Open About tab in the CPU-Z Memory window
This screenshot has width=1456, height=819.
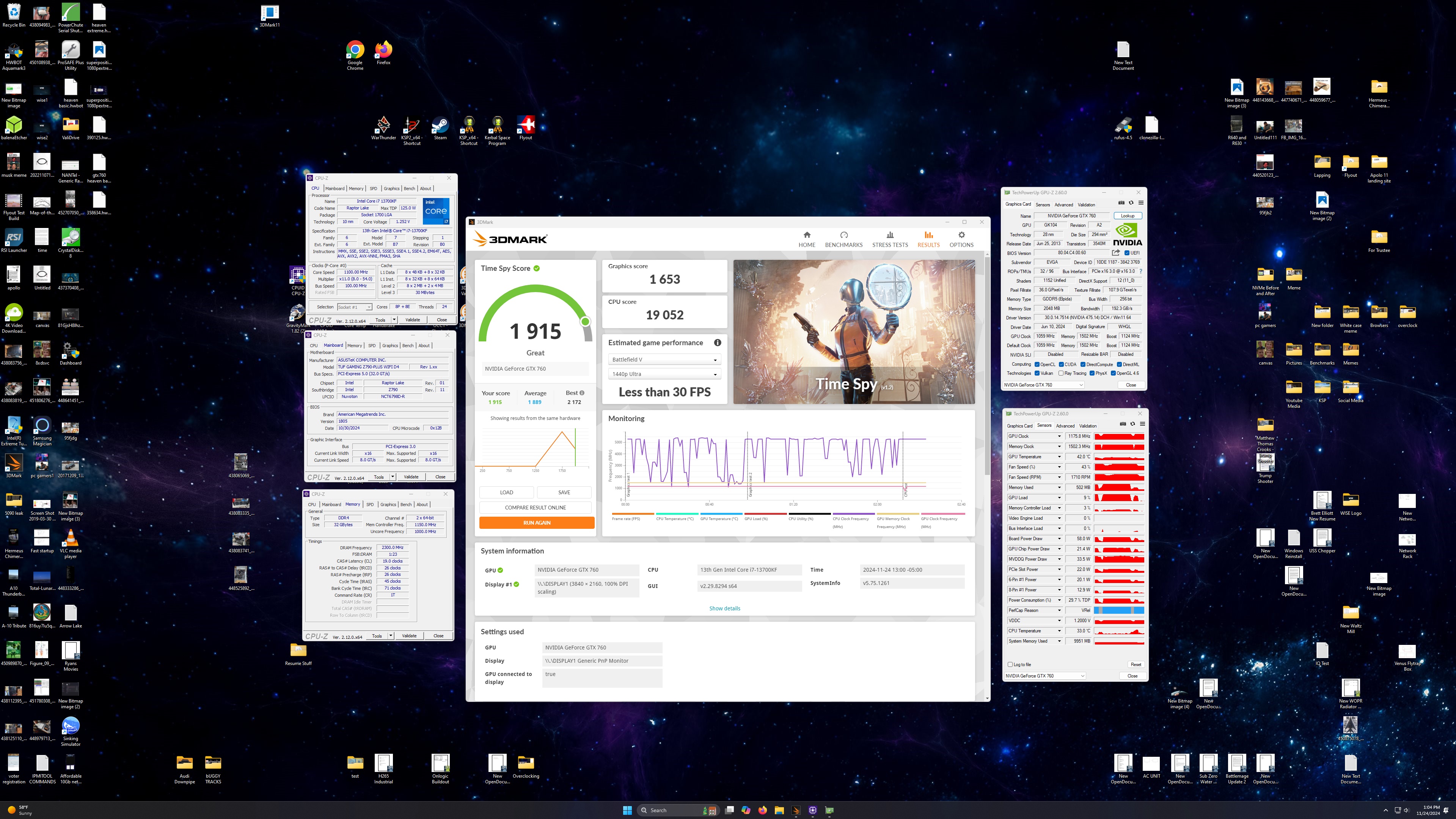pos(422,504)
